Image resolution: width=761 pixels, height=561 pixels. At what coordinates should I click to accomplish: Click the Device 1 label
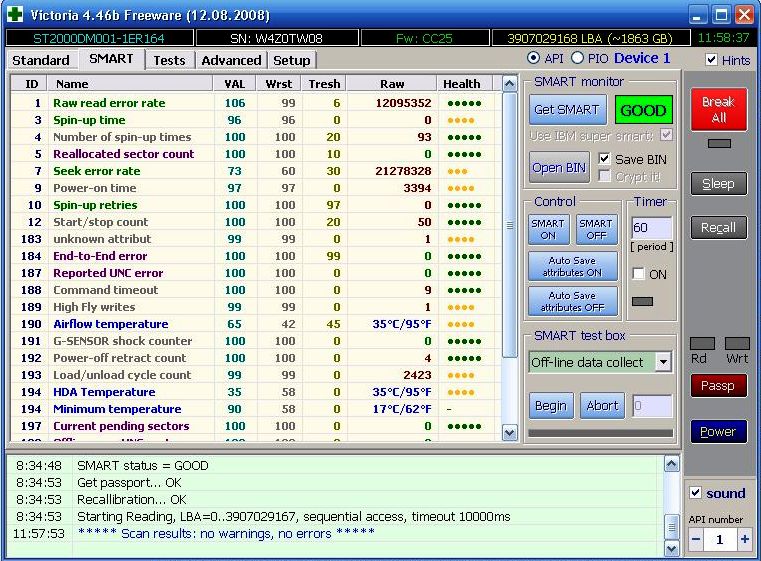click(x=642, y=58)
